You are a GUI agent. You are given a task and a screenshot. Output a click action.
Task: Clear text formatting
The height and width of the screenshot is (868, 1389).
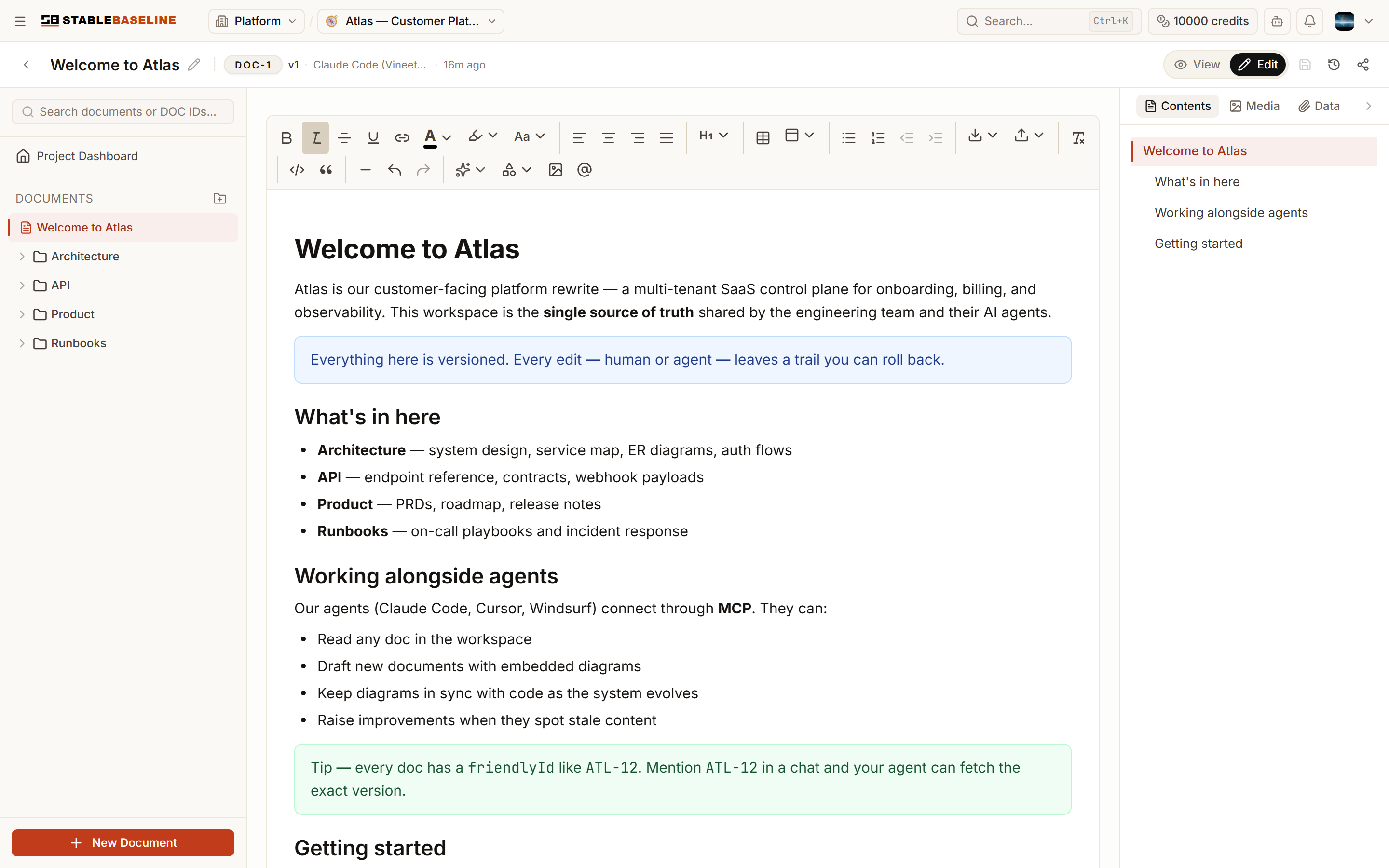[x=1078, y=138]
